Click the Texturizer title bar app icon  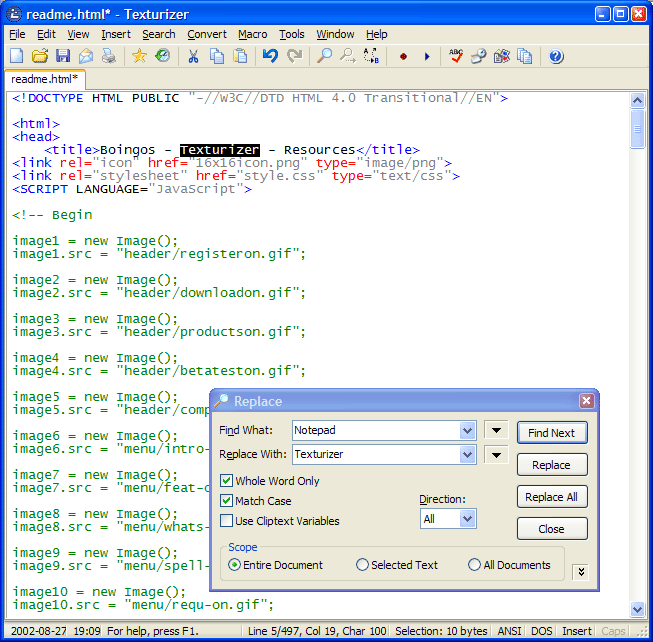(x=14, y=14)
